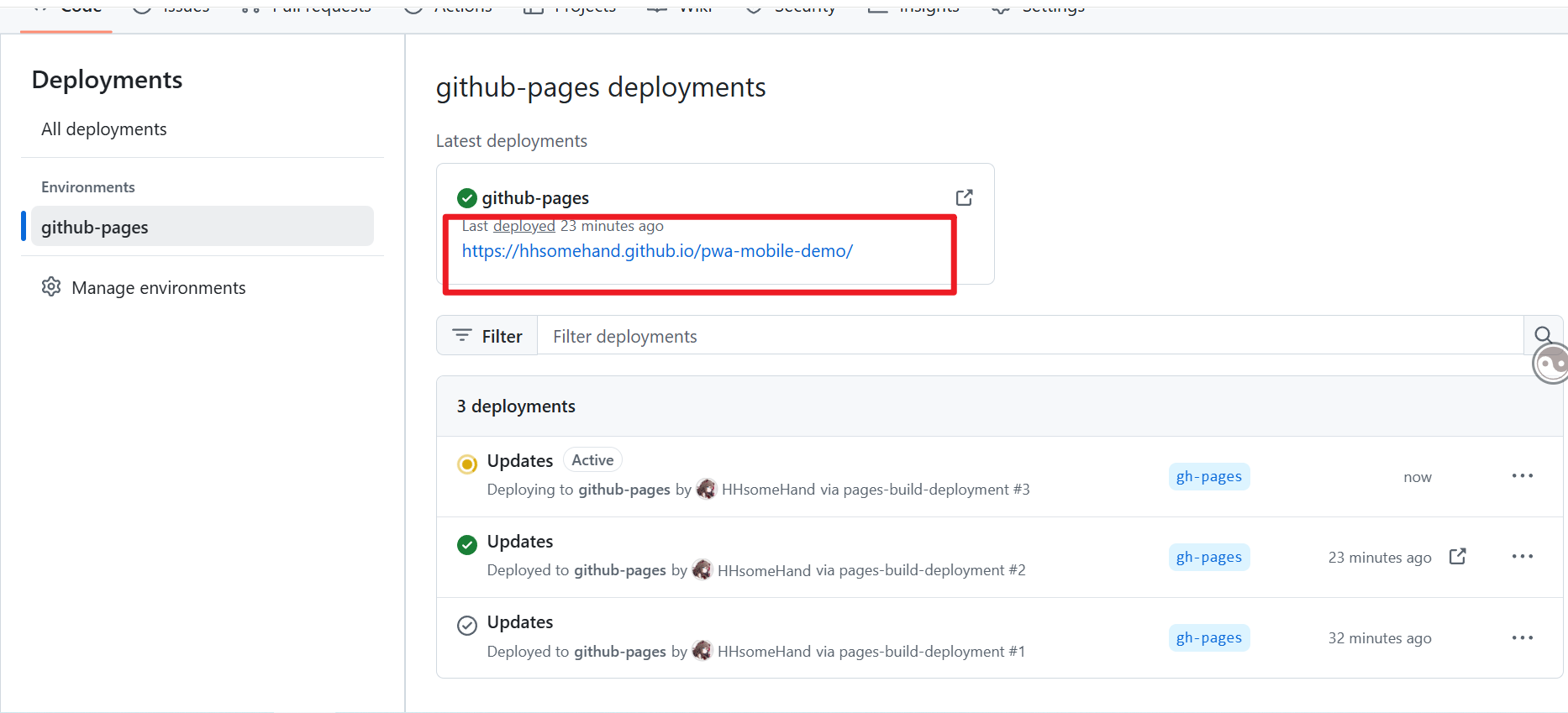Expand options menu for active deployment
The width and height of the screenshot is (1568, 713).
[x=1522, y=476]
